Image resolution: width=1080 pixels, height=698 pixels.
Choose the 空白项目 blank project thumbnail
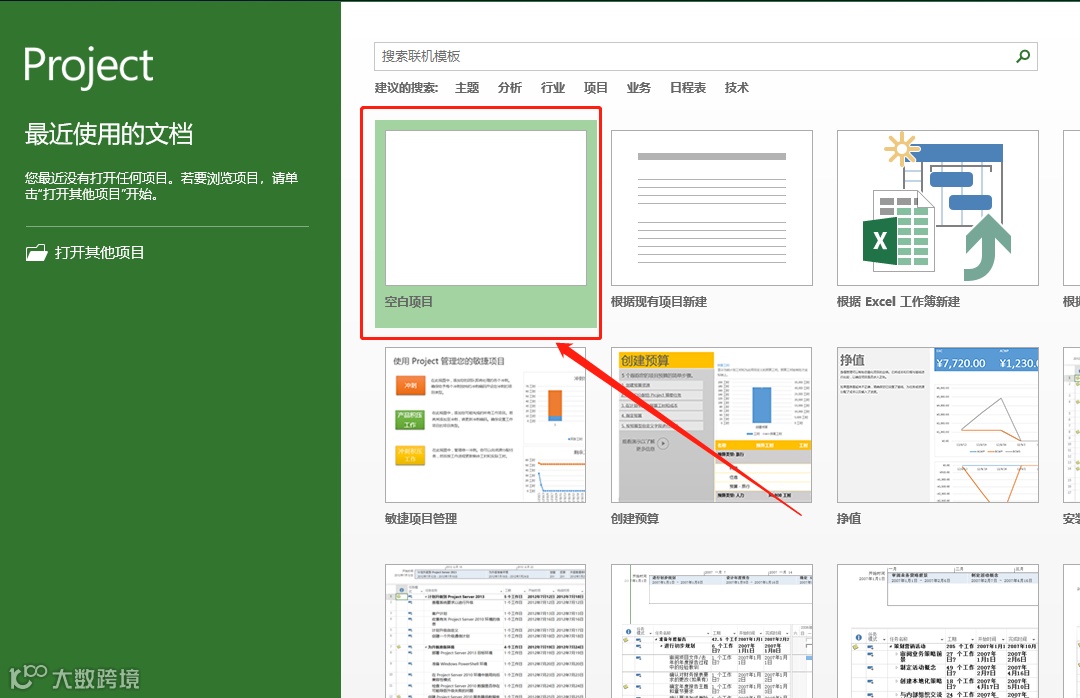(486, 208)
